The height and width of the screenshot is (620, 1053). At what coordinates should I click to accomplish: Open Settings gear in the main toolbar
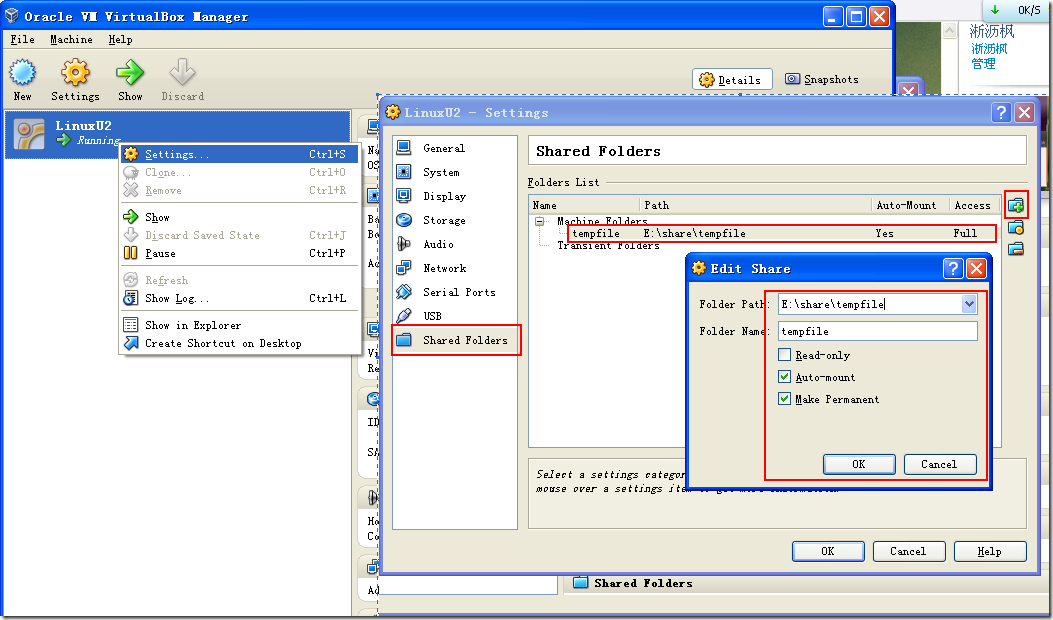(x=75, y=73)
